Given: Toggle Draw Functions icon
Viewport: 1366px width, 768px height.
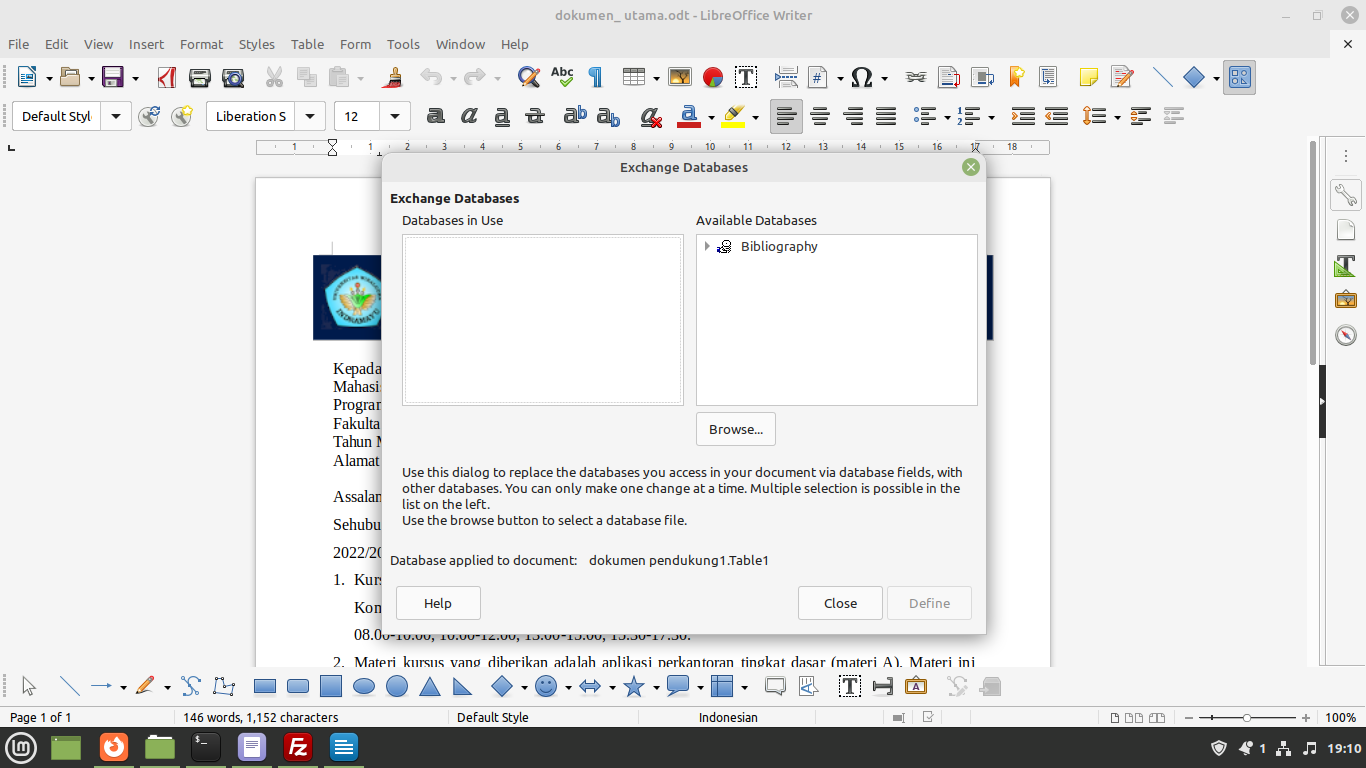Looking at the screenshot, I should [x=1241, y=77].
